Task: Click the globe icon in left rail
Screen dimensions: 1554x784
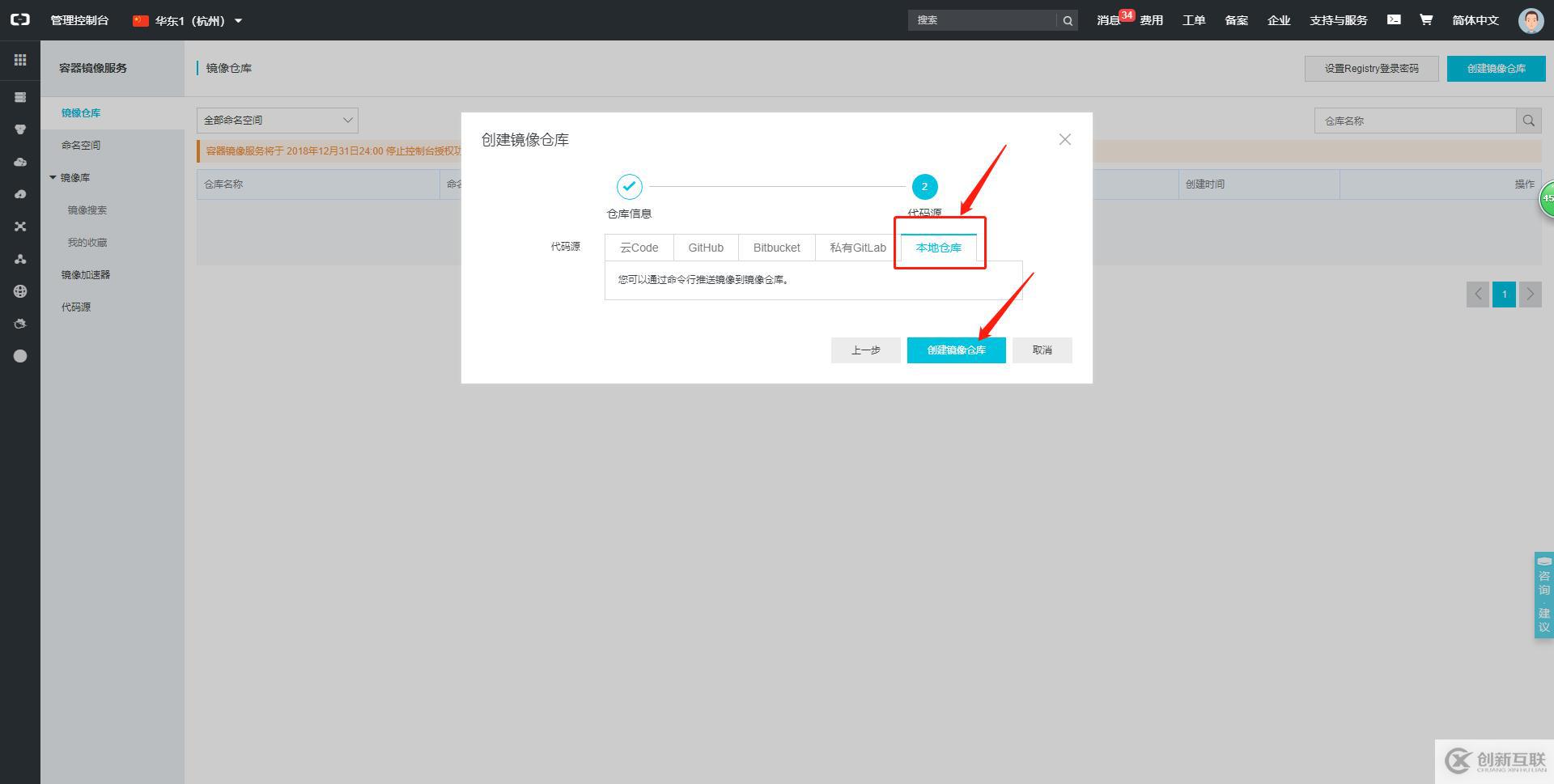Action: tap(20, 291)
